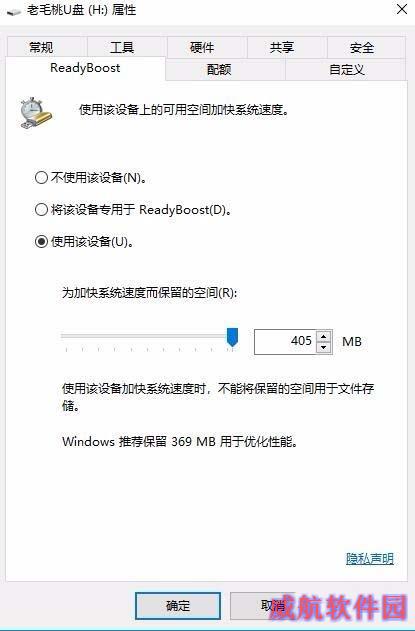This screenshot has height=631, width=415.
Task: Decrease reserved space with down arrow
Action: click(324, 347)
